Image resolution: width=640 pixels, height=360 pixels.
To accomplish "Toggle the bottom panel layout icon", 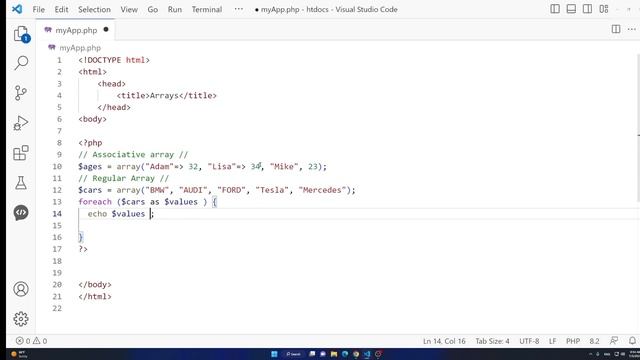I will click(571, 9).
